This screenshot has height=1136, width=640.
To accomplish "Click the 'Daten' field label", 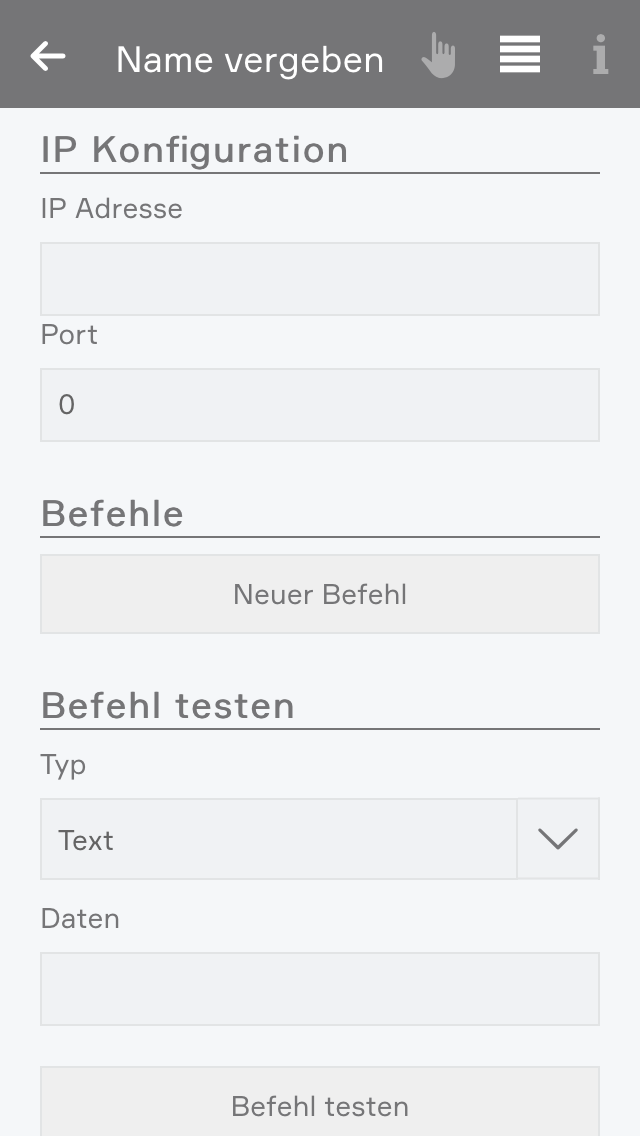I will pos(80,919).
